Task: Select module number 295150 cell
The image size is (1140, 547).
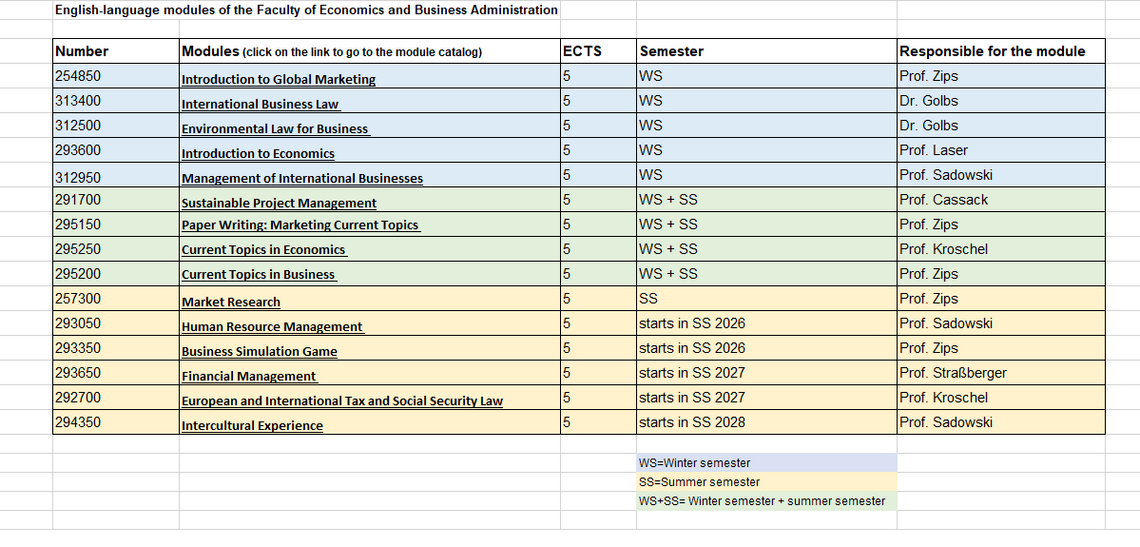Action: tap(116, 225)
